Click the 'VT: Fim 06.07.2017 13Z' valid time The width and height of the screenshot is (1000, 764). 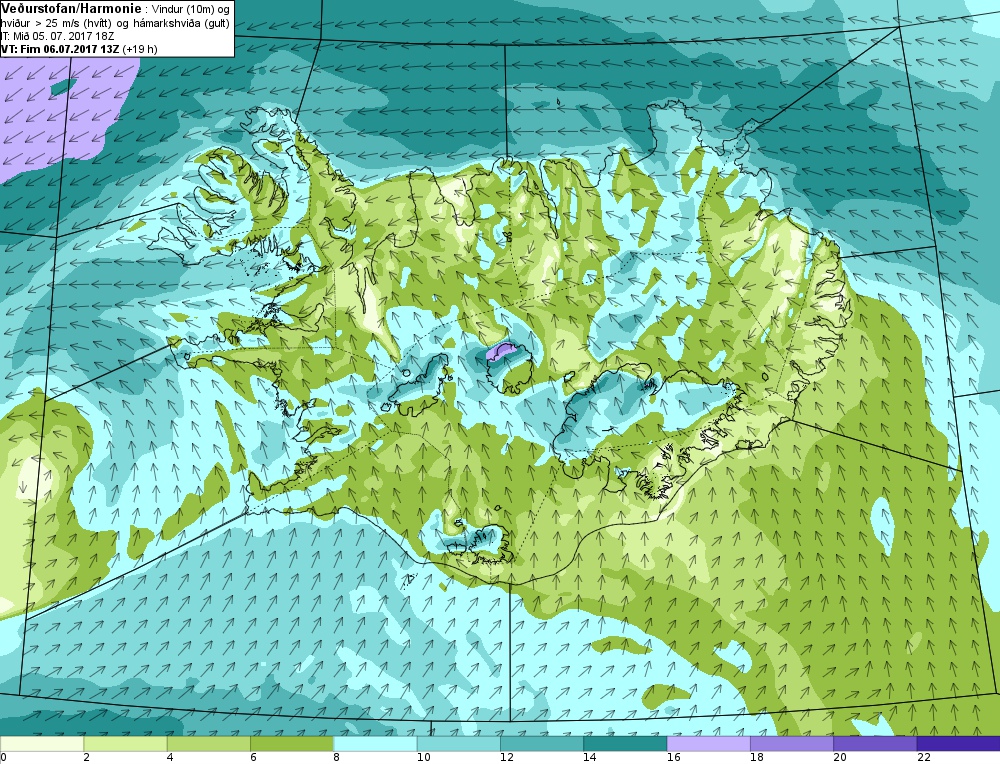[x=60, y=48]
